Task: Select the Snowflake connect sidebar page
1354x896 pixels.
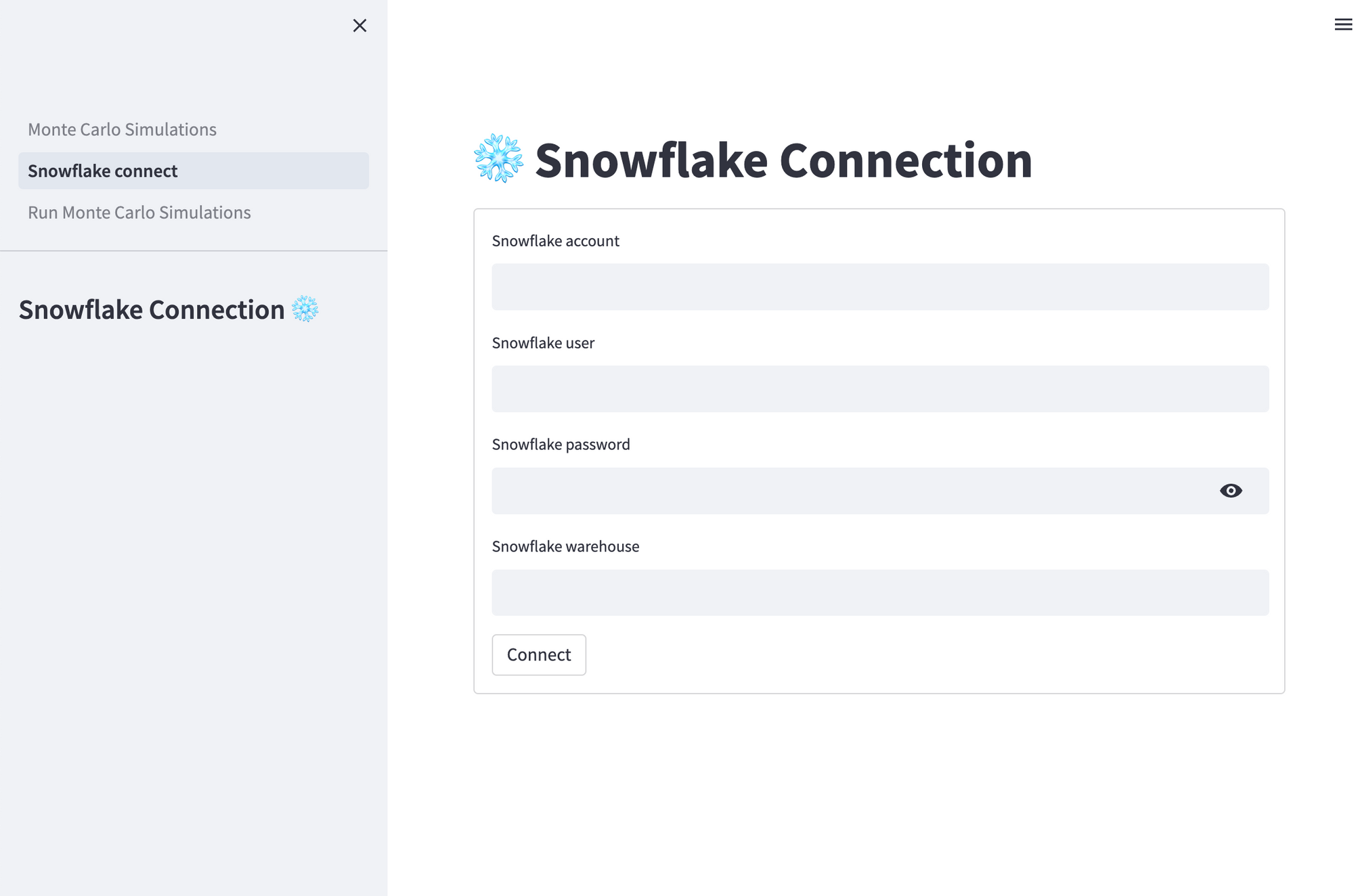Action: 103,171
